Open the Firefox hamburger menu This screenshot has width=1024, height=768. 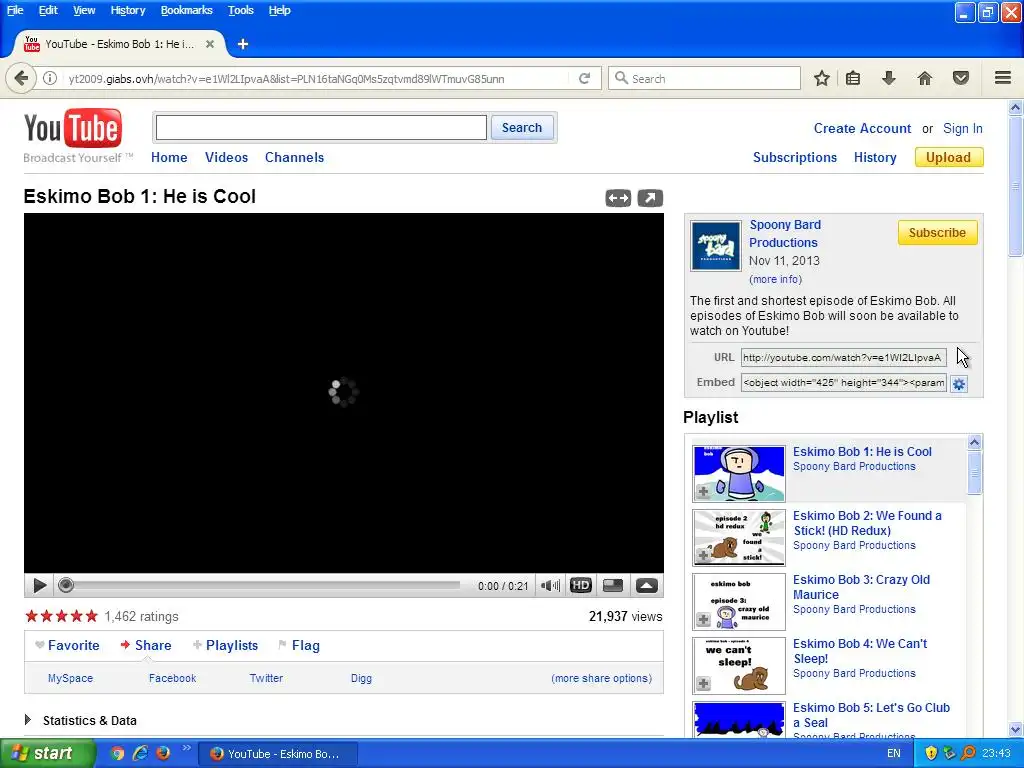click(1003, 78)
